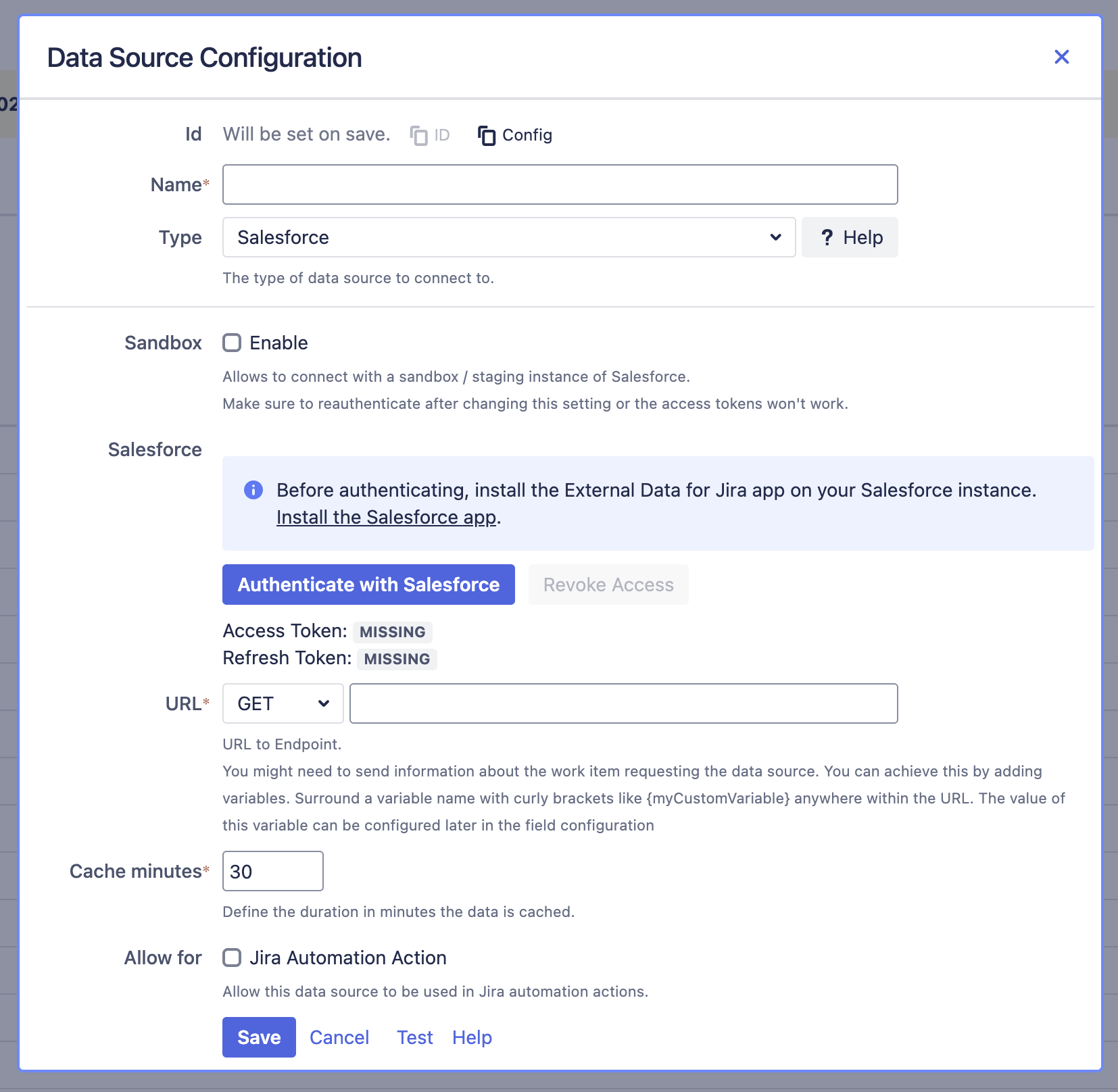1118x1092 pixels.
Task: Click the Cache minutes field showing 30
Action: pyautogui.click(x=273, y=871)
